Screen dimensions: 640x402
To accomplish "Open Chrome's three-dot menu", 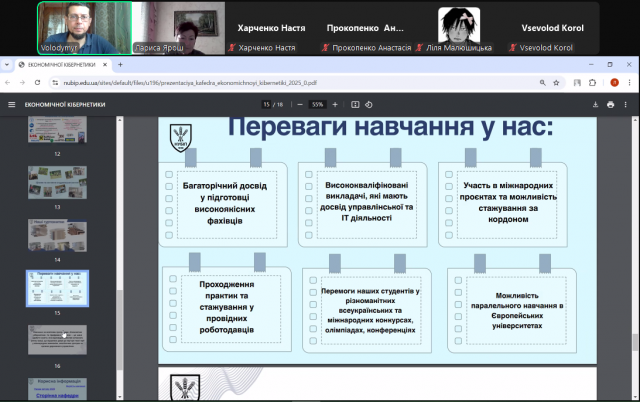I will point(630,83).
